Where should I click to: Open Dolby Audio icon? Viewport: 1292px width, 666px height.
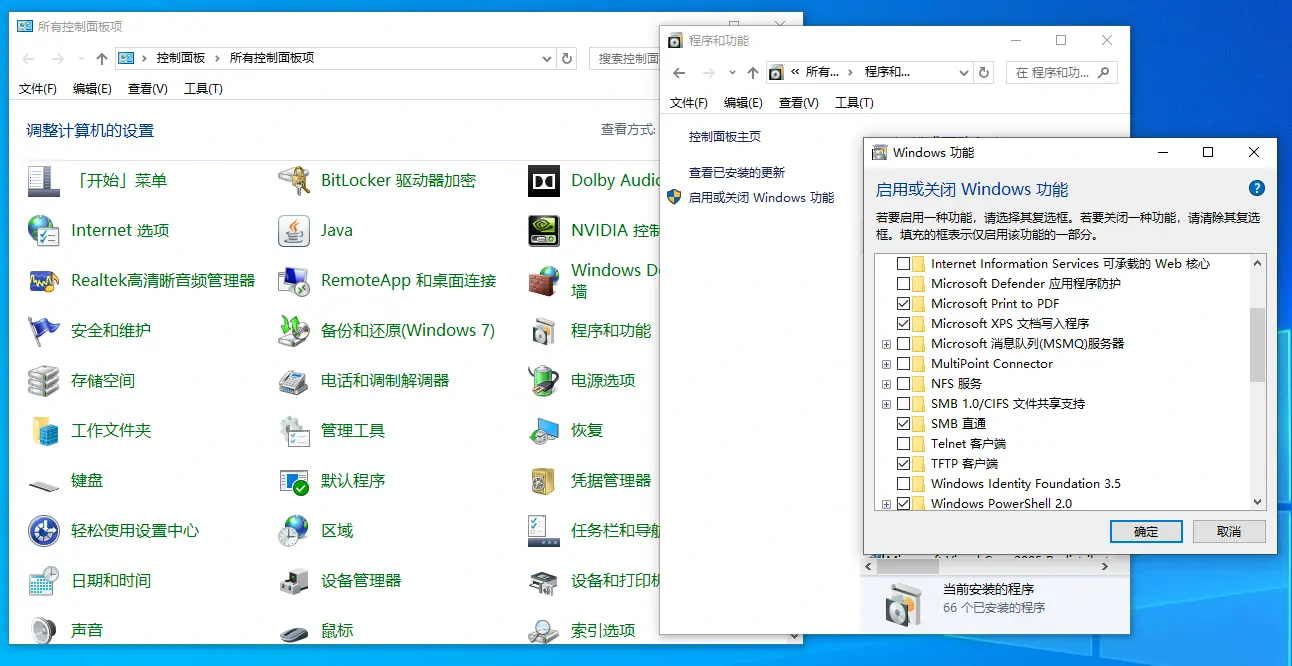544,181
